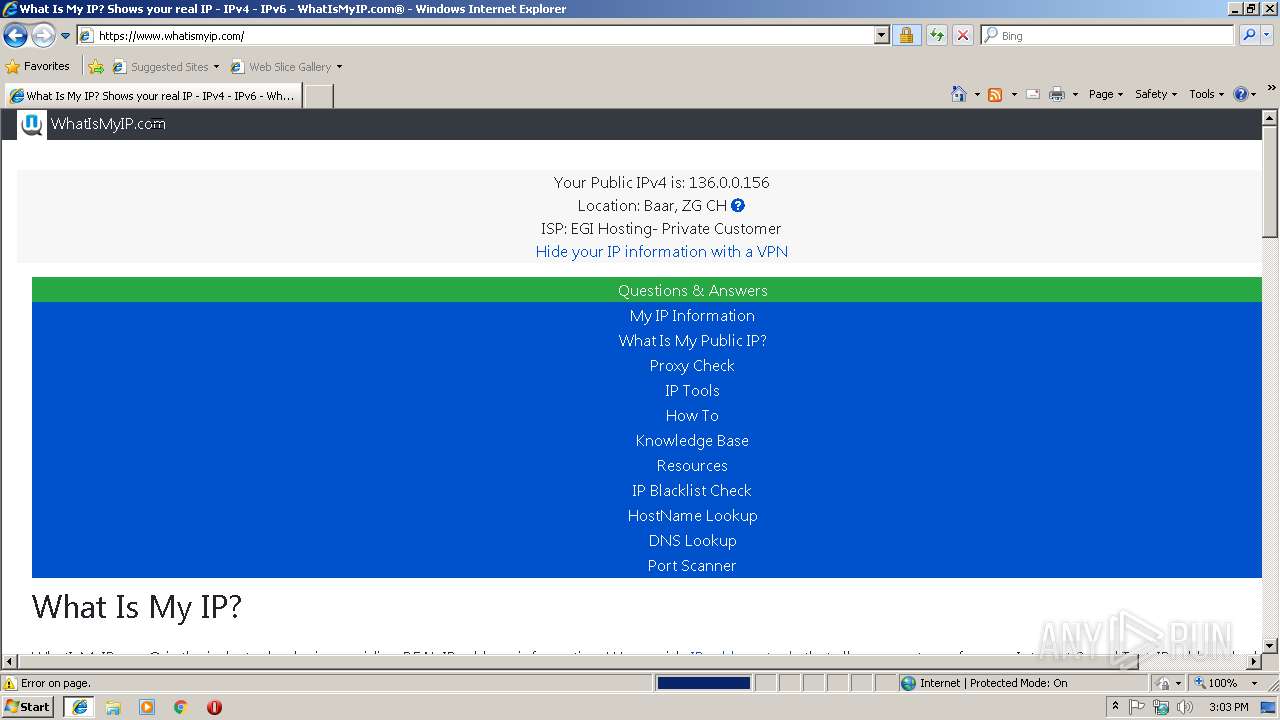Click the Forward navigation arrow
The width and height of the screenshot is (1280, 720).
click(43, 35)
